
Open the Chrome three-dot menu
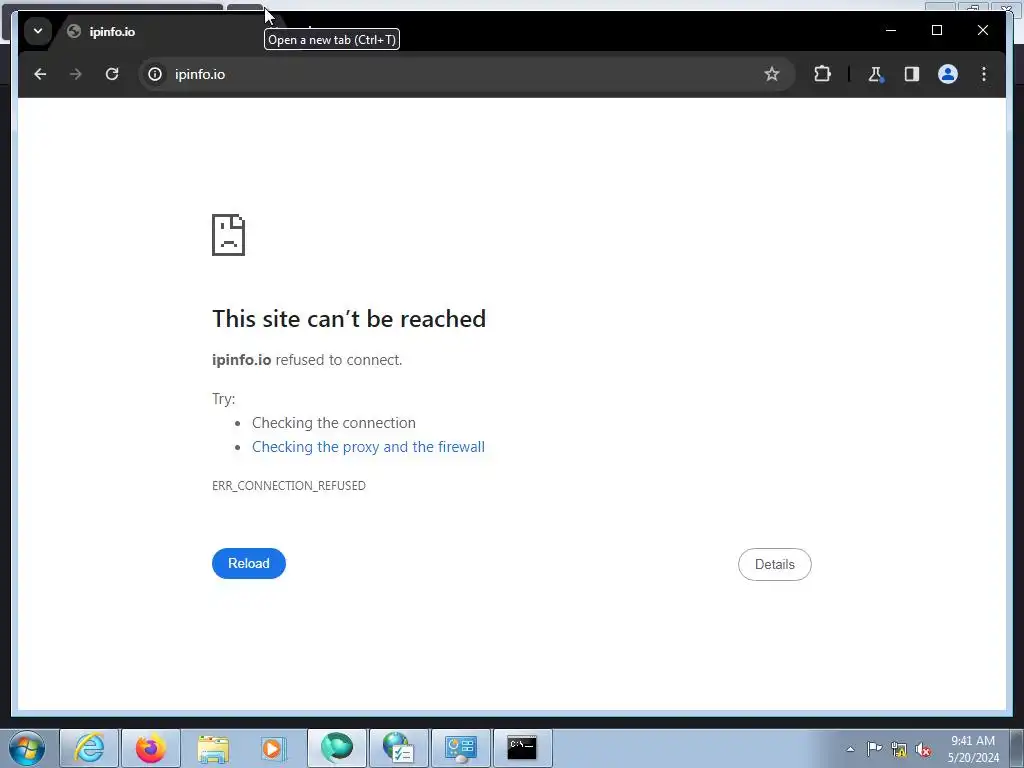coord(984,74)
